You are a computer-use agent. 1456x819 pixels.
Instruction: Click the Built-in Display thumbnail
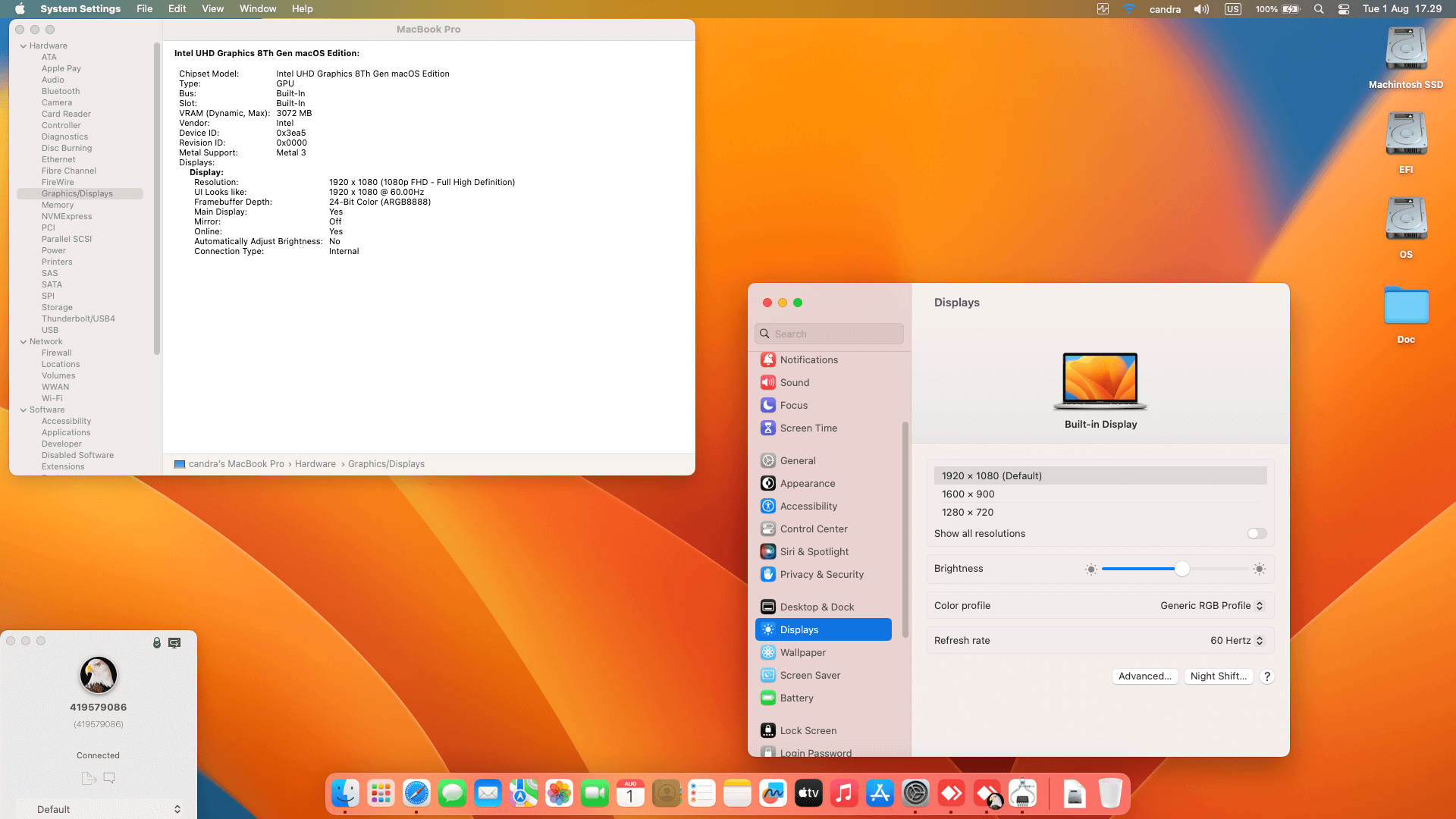click(x=1100, y=381)
